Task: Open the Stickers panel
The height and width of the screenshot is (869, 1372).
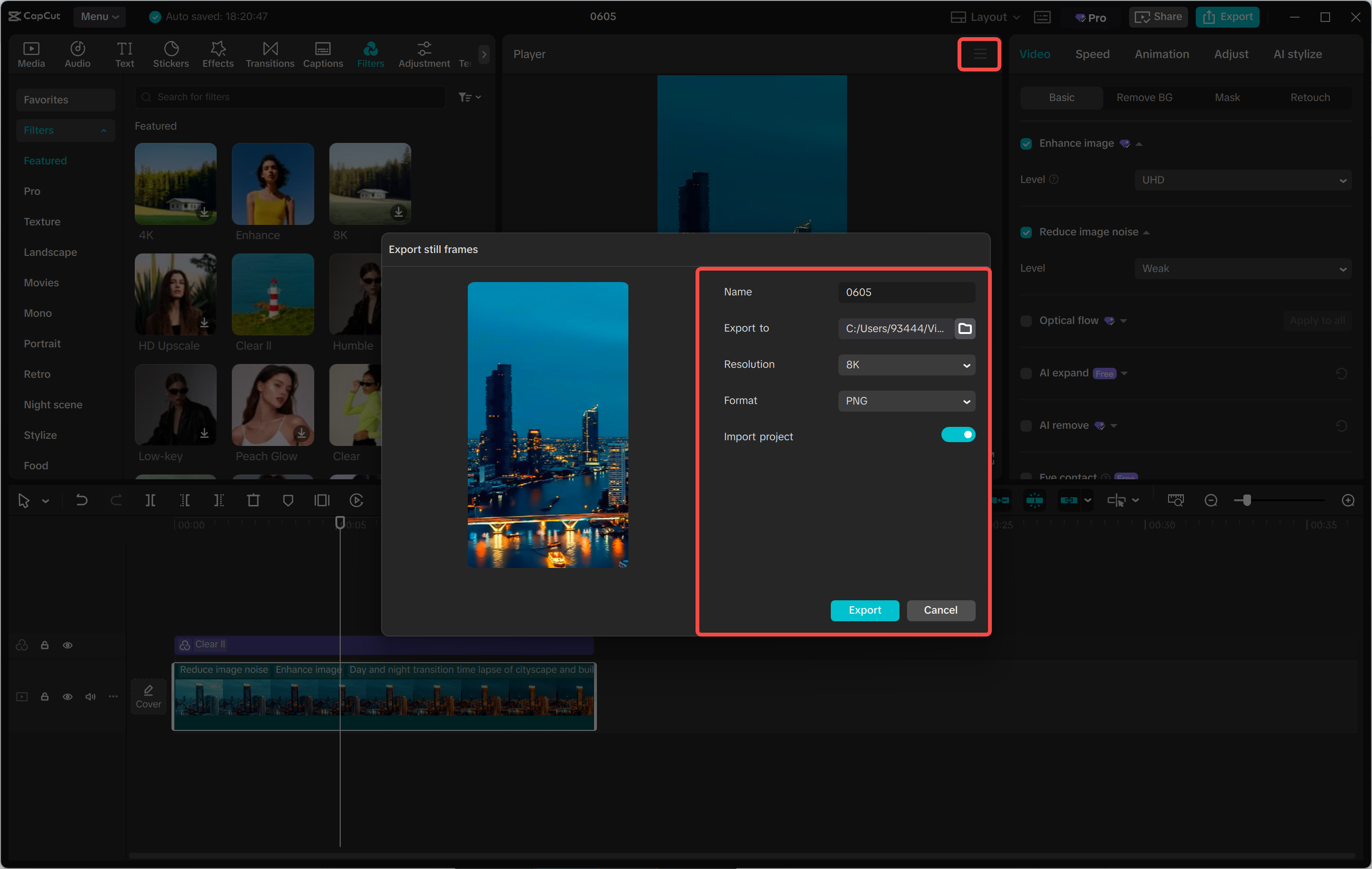Action: point(171,54)
